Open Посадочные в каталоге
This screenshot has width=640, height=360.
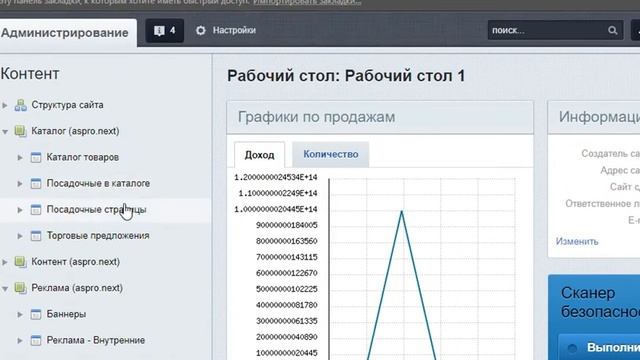[x=98, y=183]
